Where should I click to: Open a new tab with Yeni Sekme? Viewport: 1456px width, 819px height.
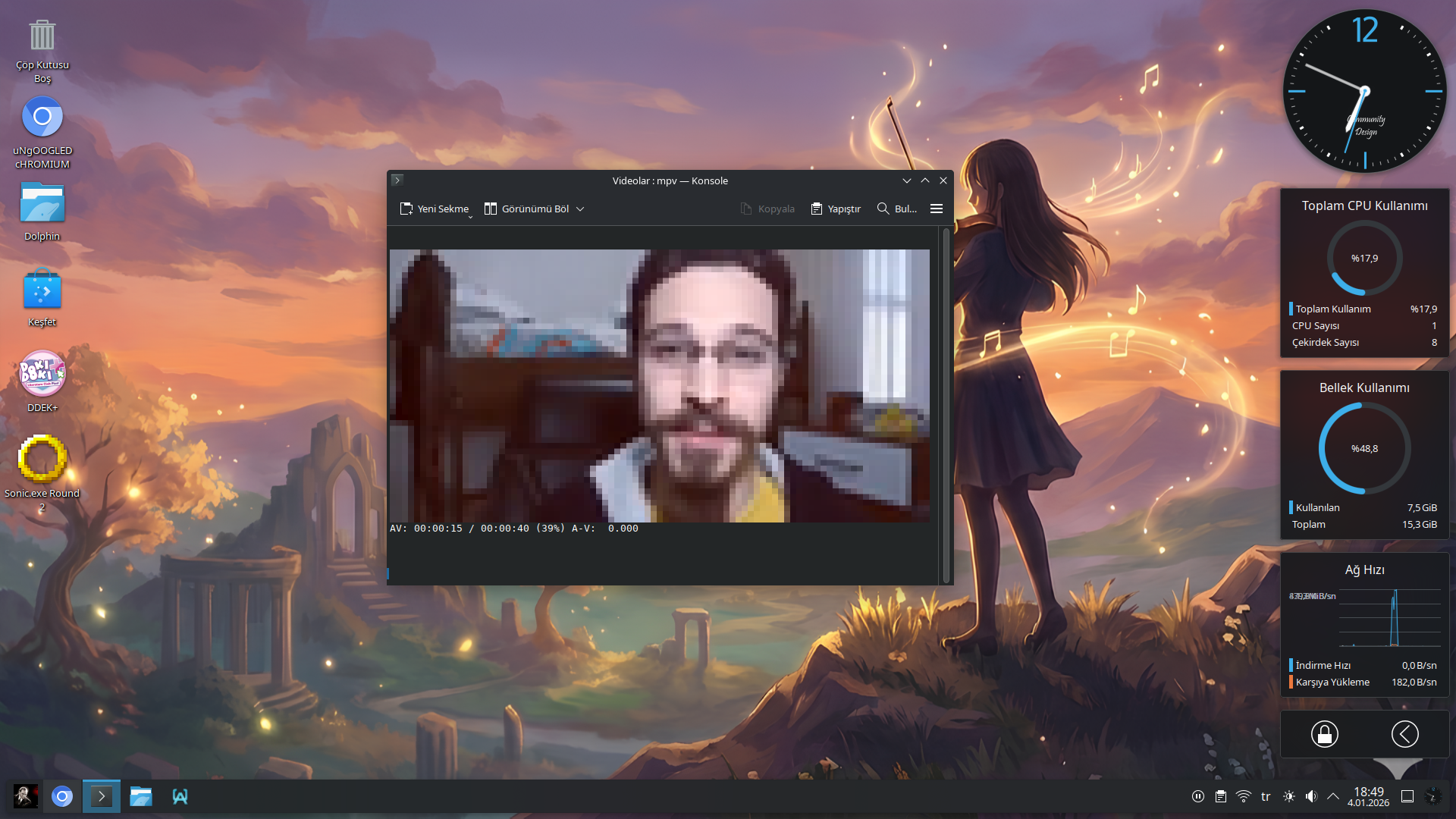point(435,209)
